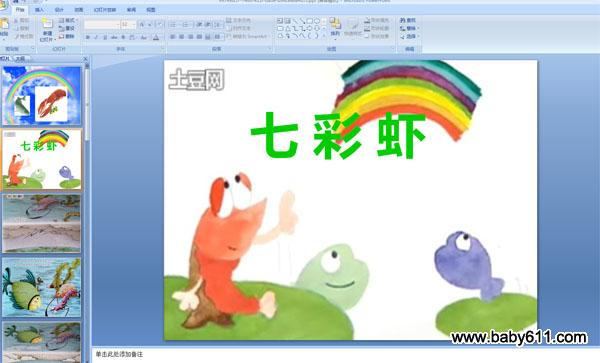Toggle bold formatting in font group
The width and height of the screenshot is (600, 363).
(88, 37)
